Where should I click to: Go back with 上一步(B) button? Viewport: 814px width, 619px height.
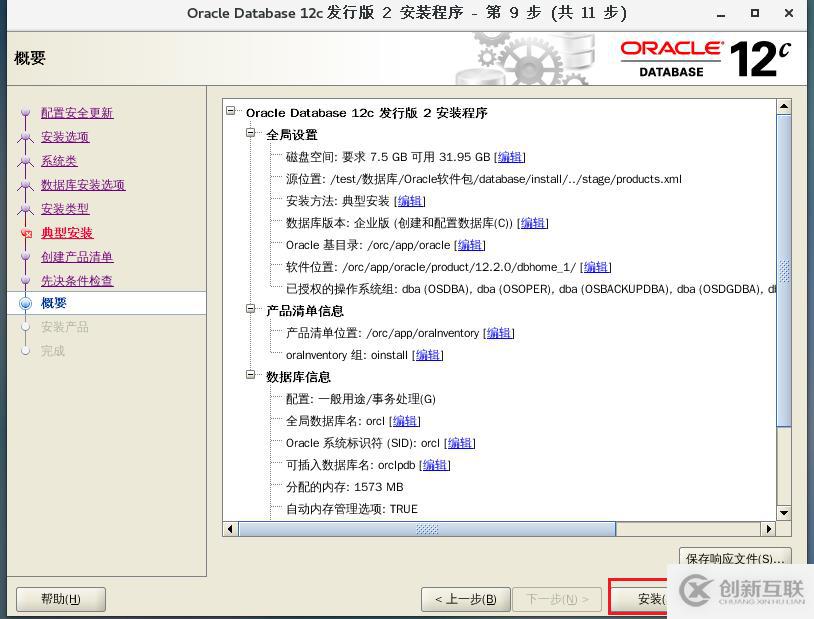pyautogui.click(x=466, y=599)
